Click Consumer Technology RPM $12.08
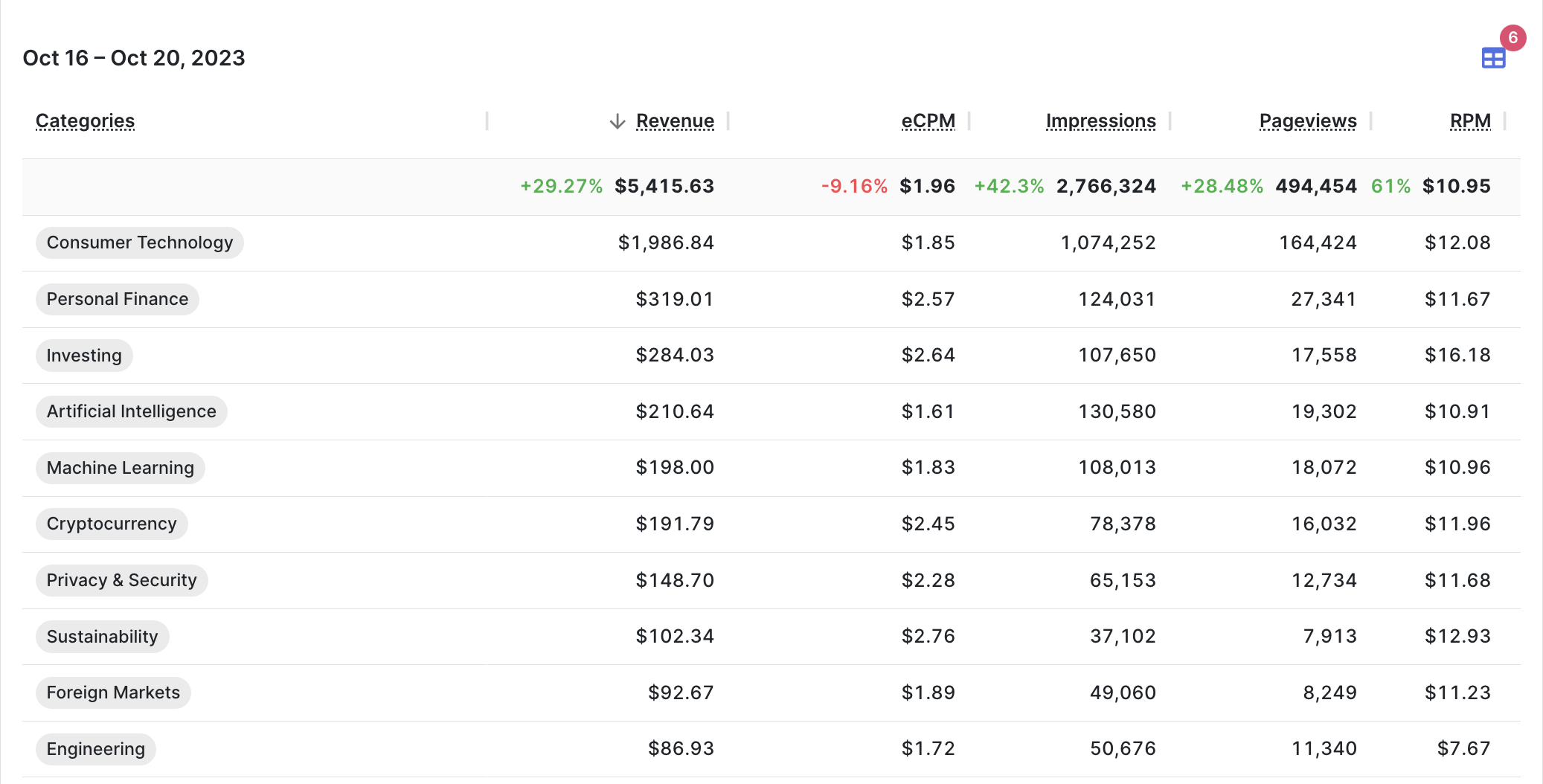The image size is (1543, 784). (x=1457, y=242)
